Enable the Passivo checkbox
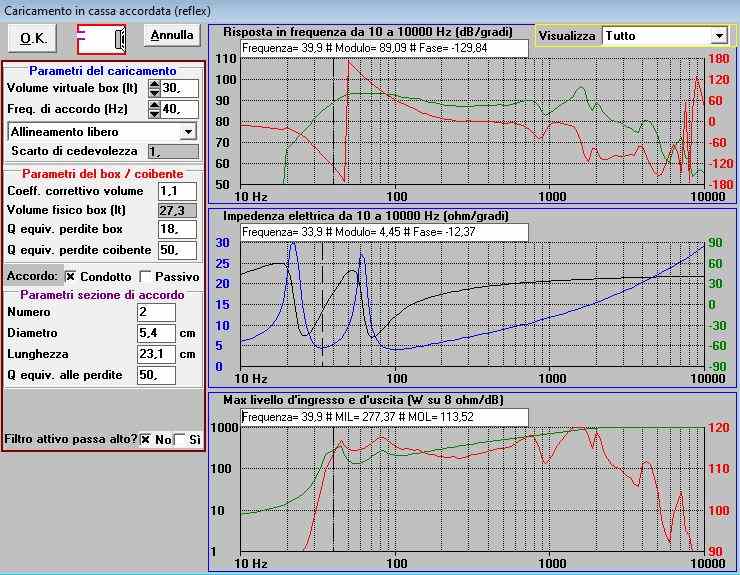Screen dimensions: 740x575 tap(145, 277)
